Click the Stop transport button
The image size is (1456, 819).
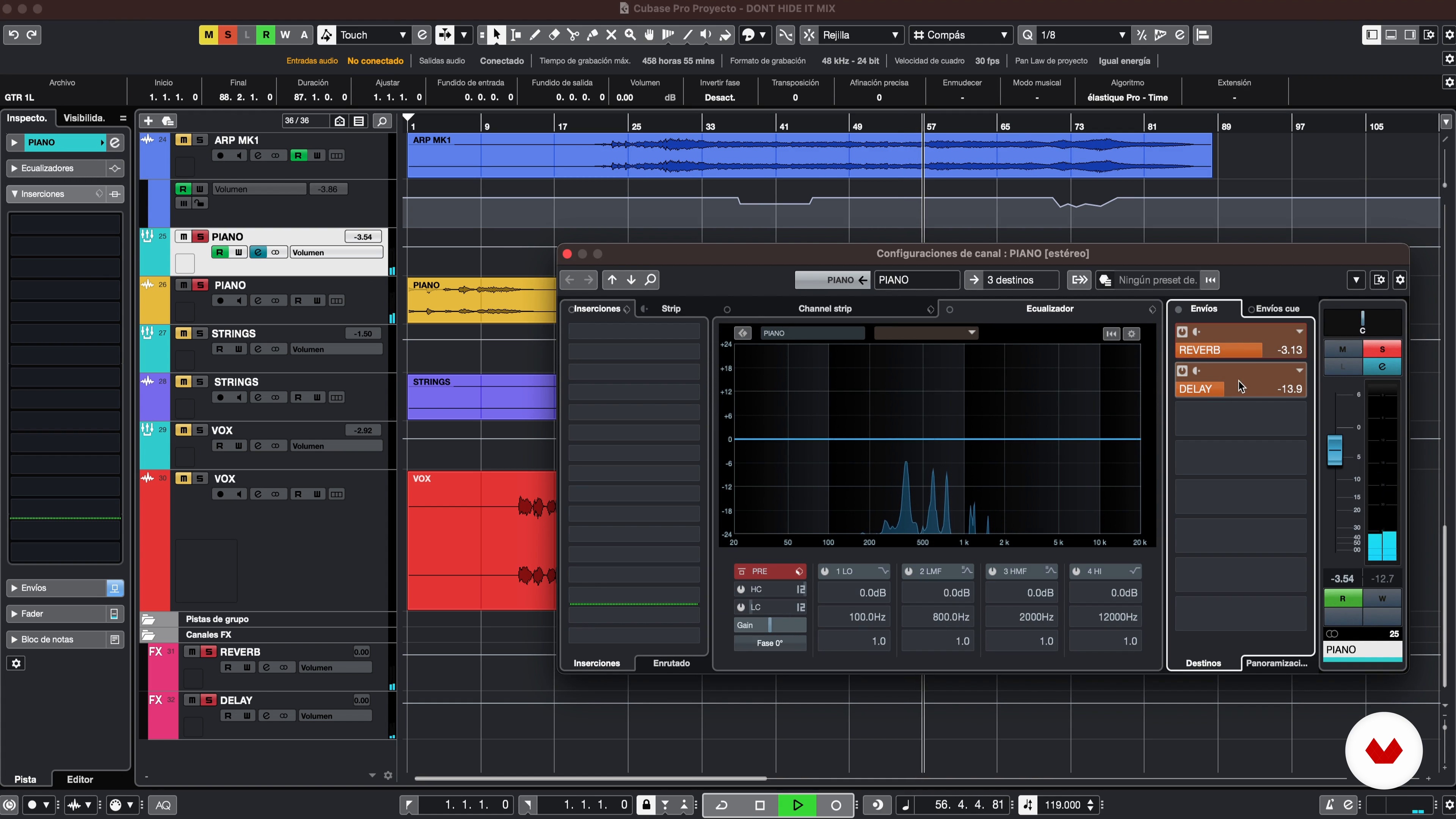coord(759,805)
